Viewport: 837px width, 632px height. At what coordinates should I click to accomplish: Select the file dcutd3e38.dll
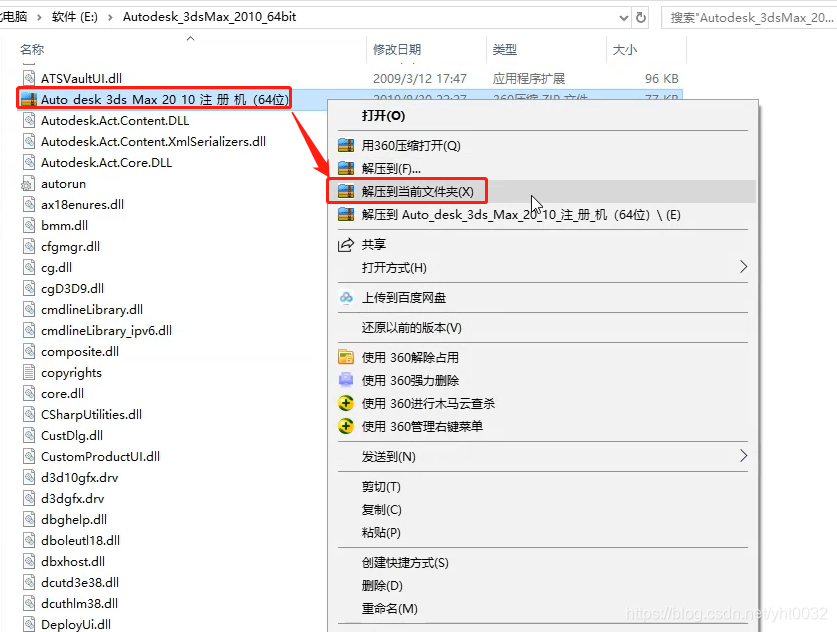(x=80, y=582)
